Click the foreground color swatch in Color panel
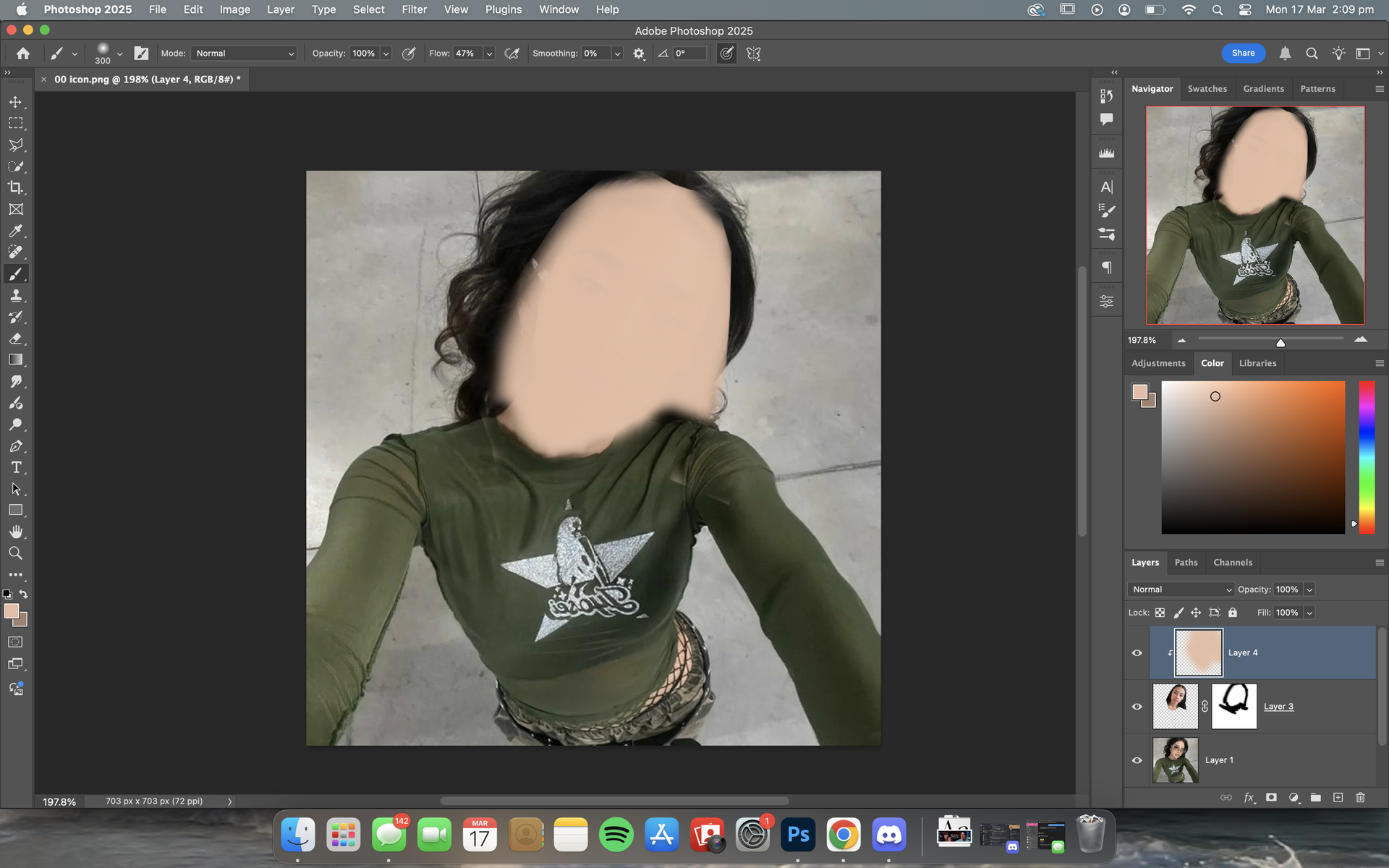The image size is (1389, 868). (1139, 392)
